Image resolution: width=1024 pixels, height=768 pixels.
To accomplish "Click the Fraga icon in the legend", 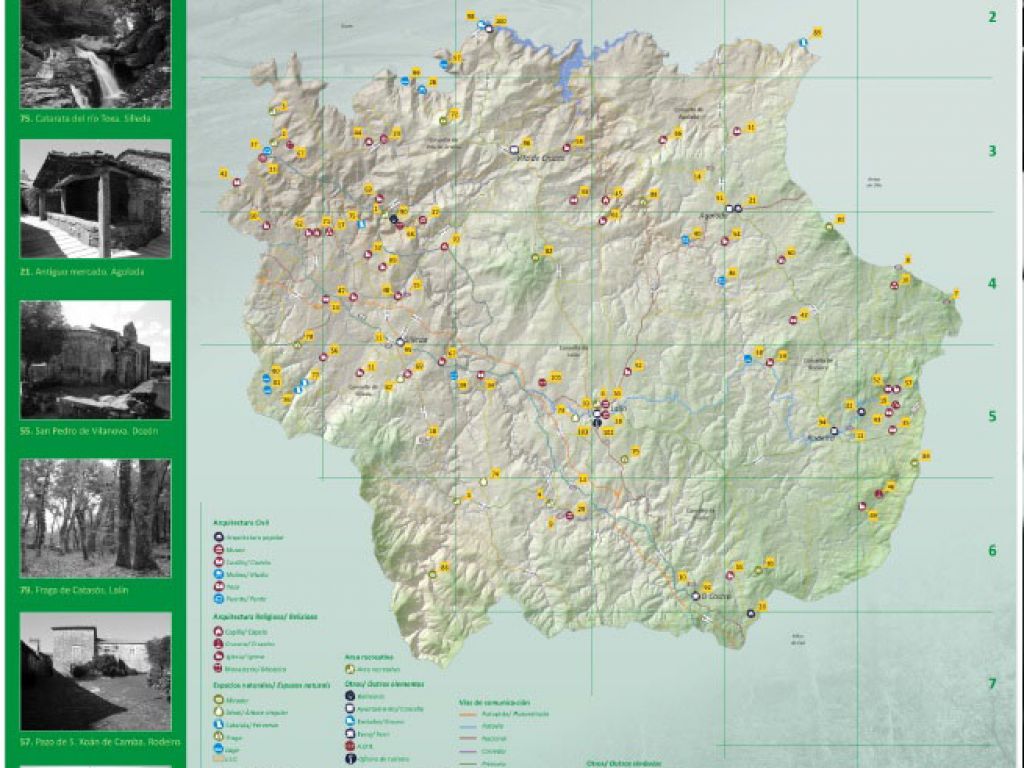I will [218, 736].
